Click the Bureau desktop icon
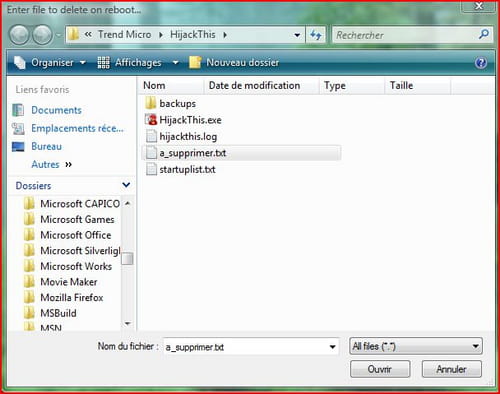The image size is (500, 394). point(18,147)
